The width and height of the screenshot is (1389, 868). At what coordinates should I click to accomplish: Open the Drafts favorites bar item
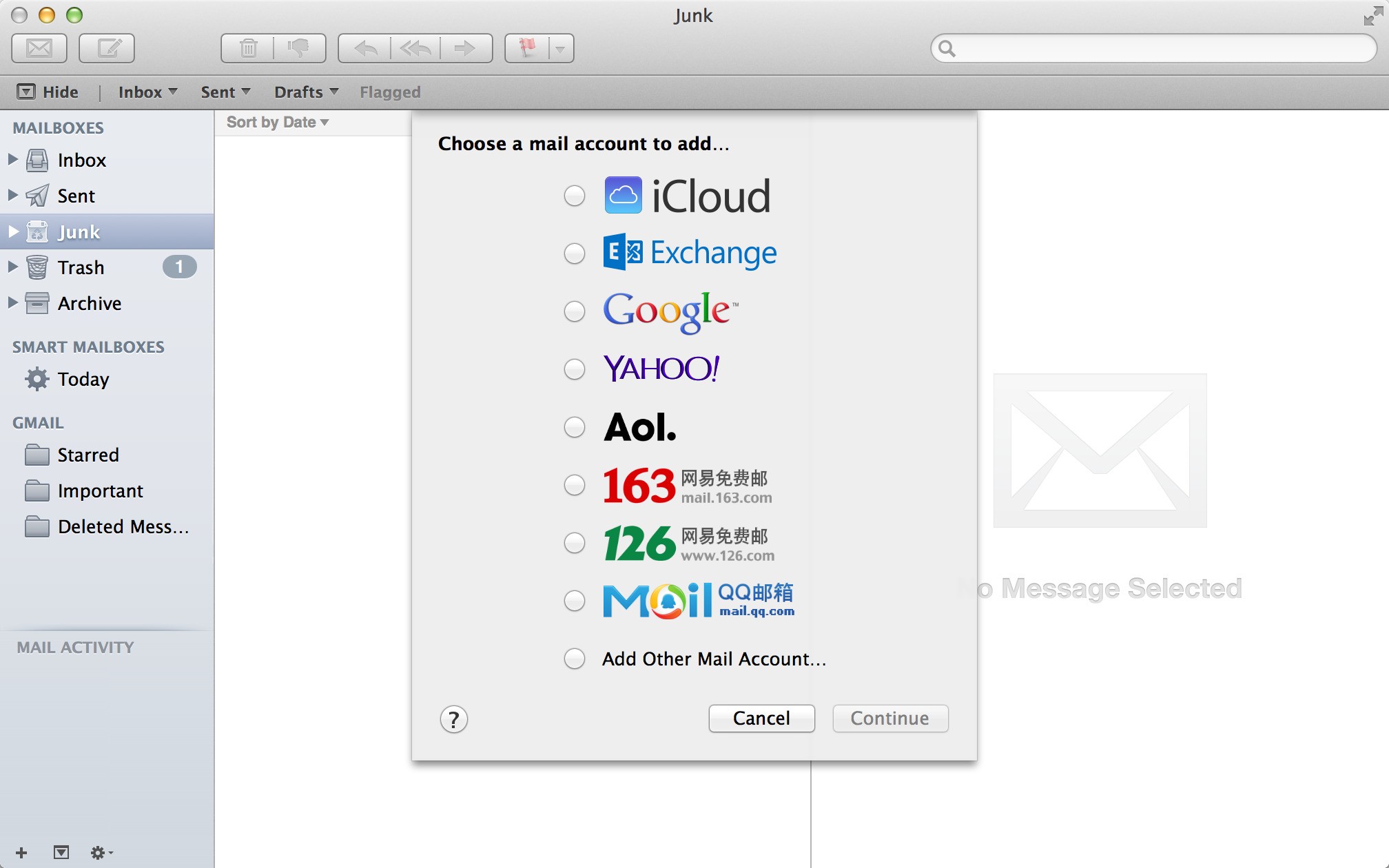tap(306, 92)
